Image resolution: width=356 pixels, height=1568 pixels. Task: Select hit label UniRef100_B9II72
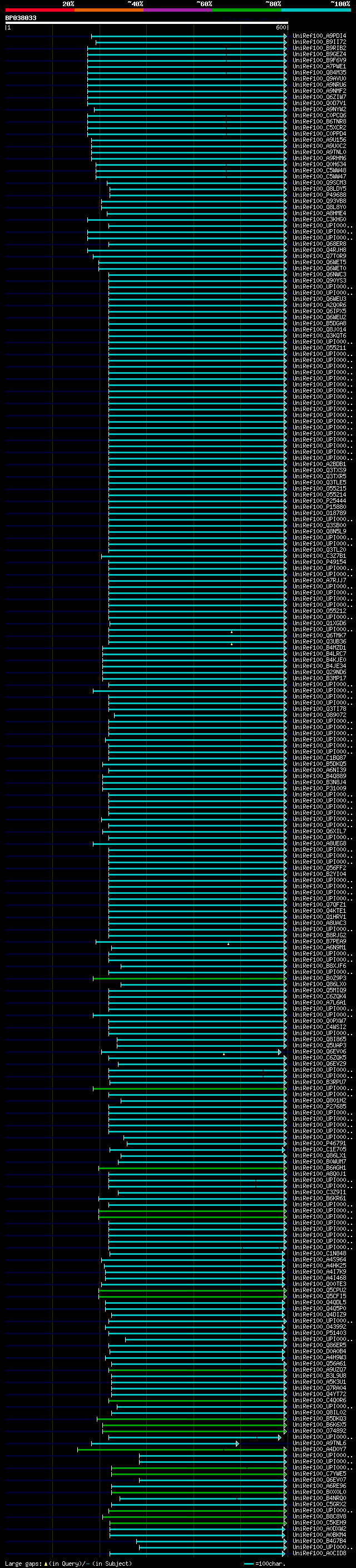coord(319,42)
